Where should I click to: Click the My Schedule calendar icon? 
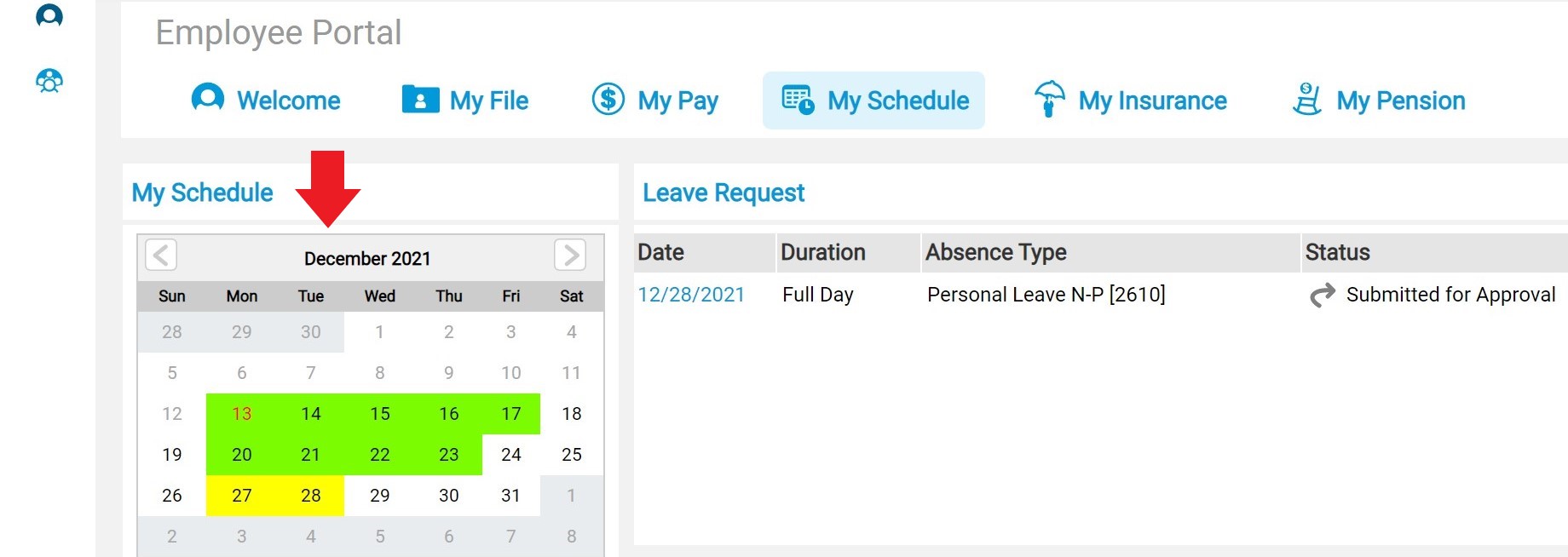pyautogui.click(x=798, y=100)
